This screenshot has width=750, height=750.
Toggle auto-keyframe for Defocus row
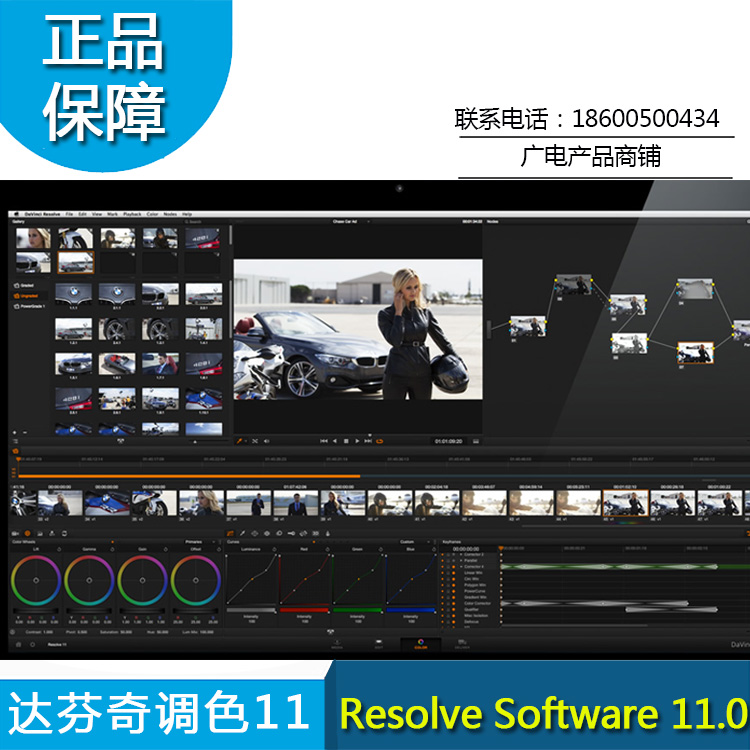(453, 621)
